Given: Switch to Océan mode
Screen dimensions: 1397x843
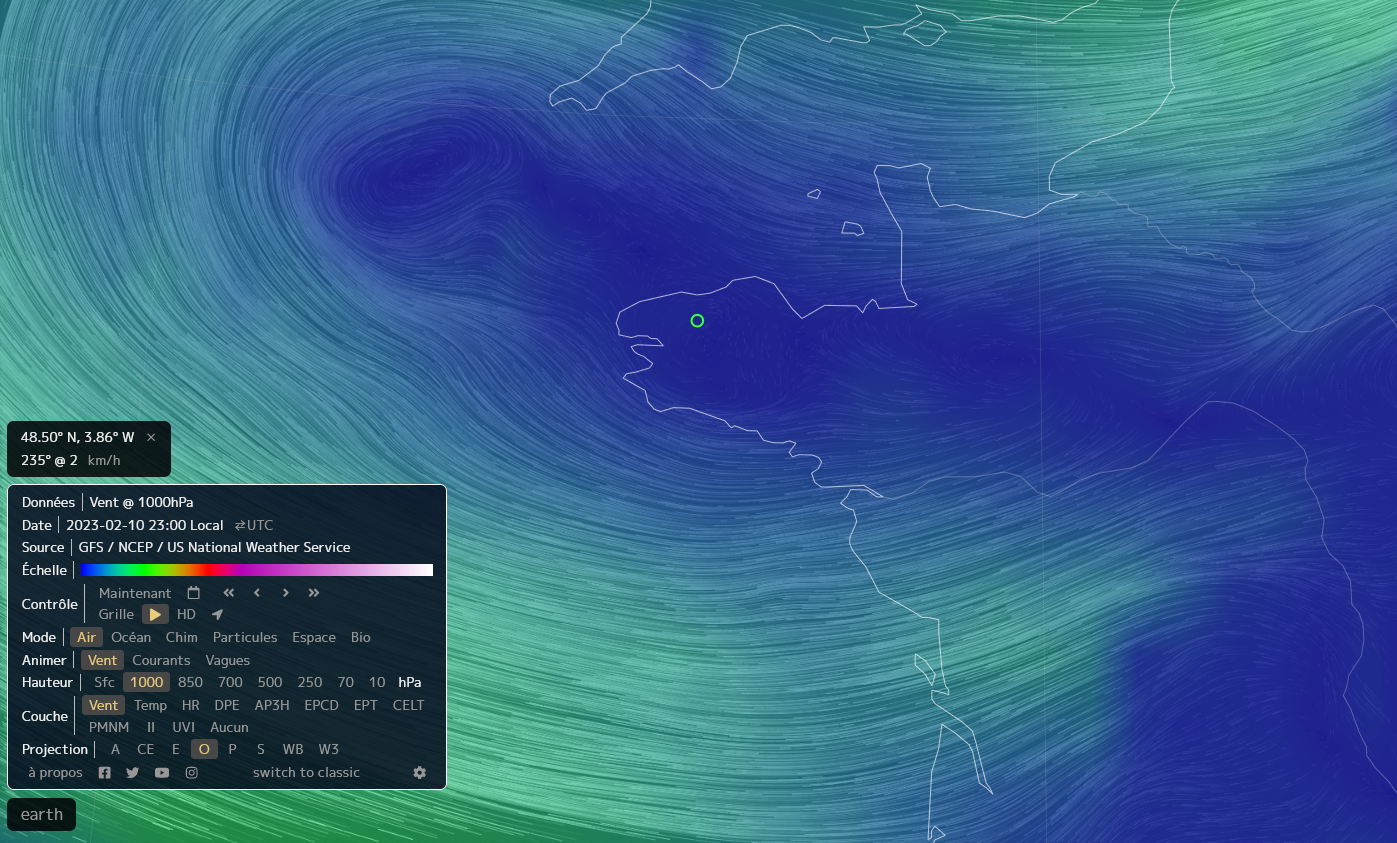Looking at the screenshot, I should point(131,637).
